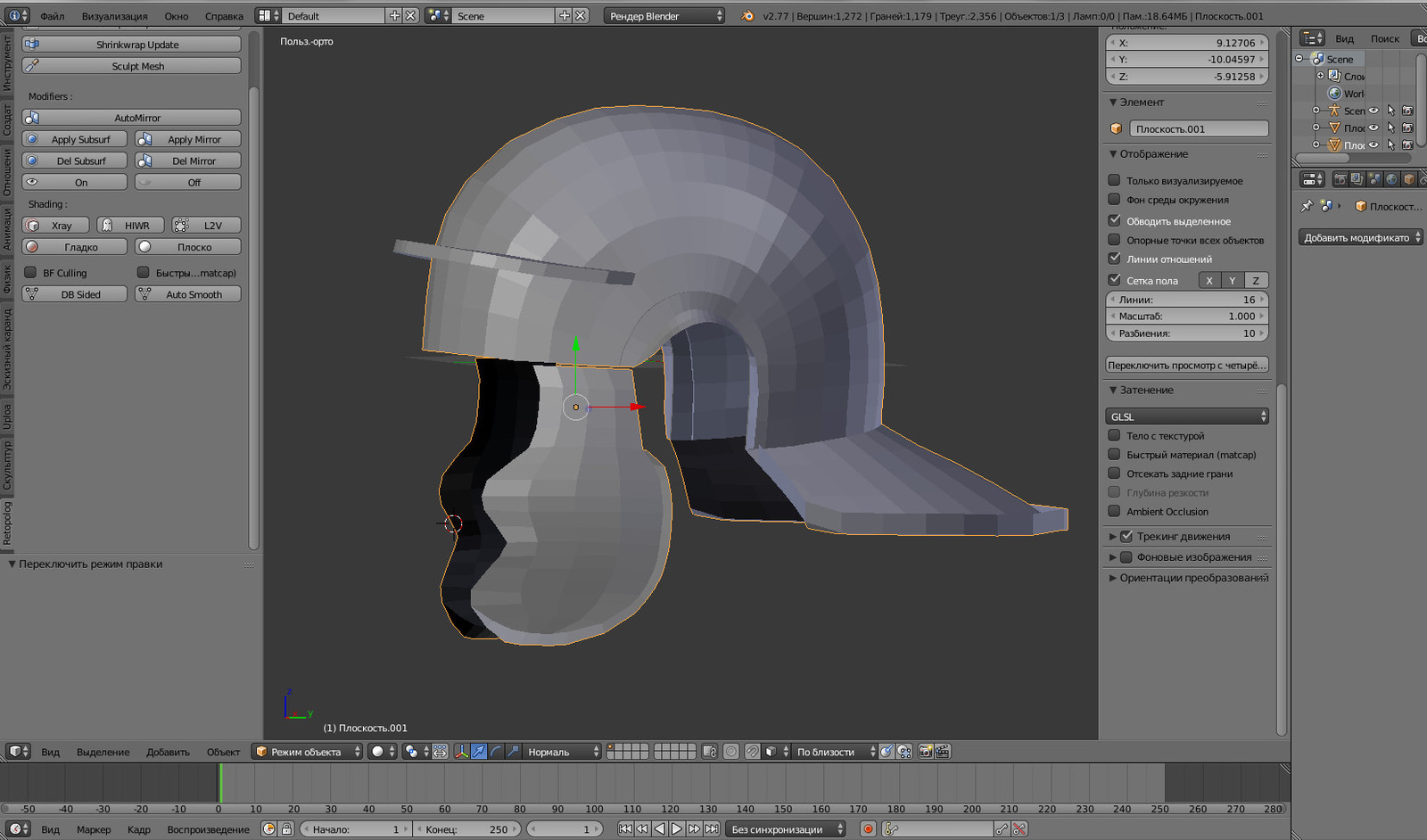
Task: Enable 'Фон среды окружения' checkbox
Action: click(1114, 200)
